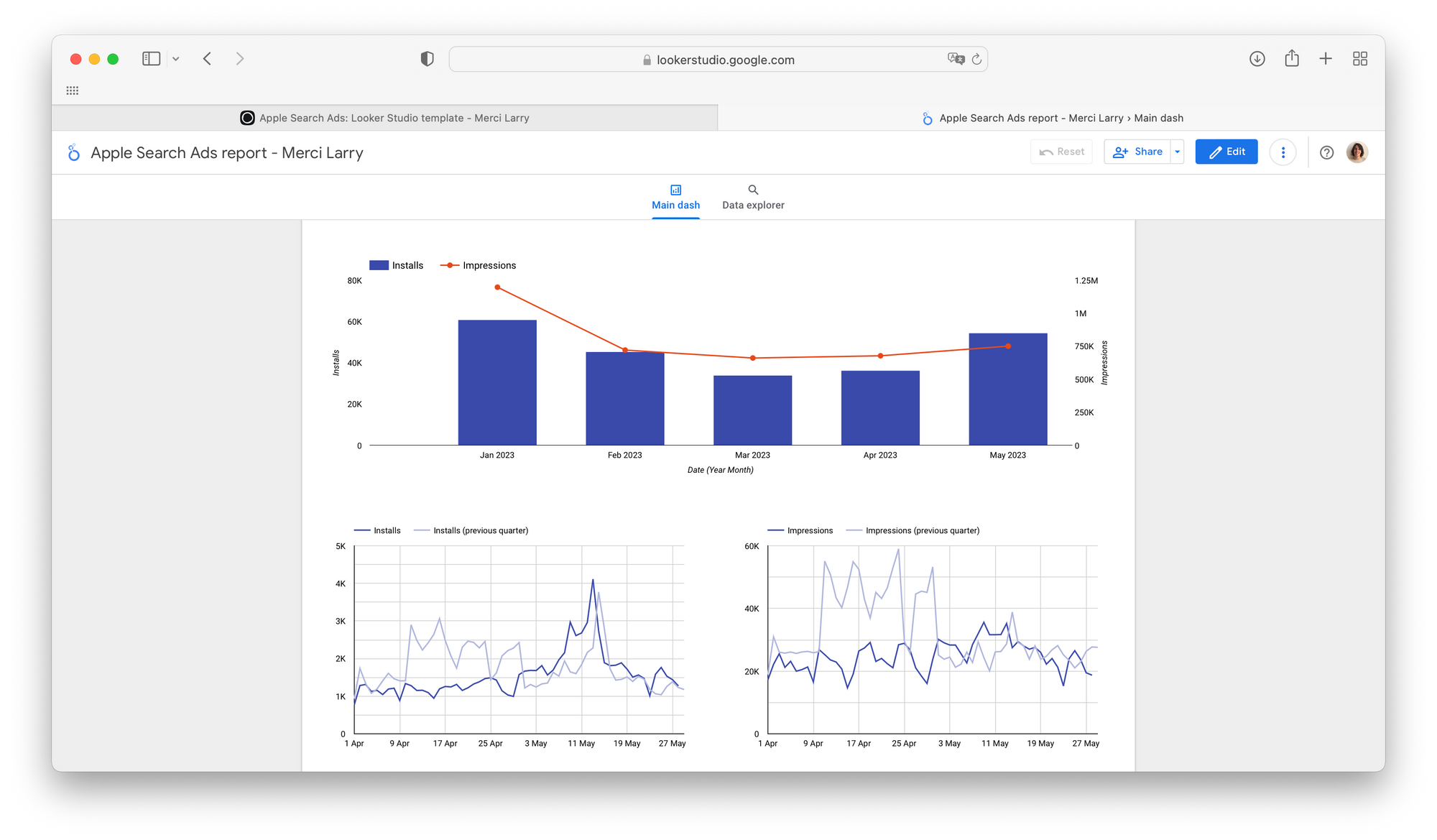Click the blue Edit button

click(x=1226, y=152)
